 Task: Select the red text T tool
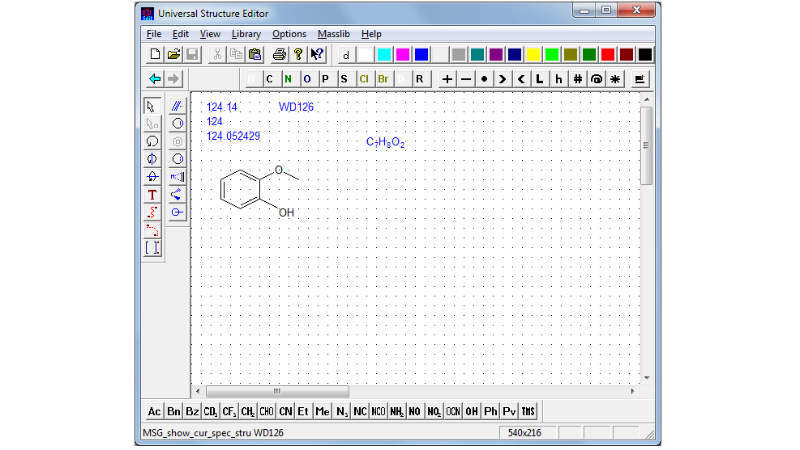(152, 195)
